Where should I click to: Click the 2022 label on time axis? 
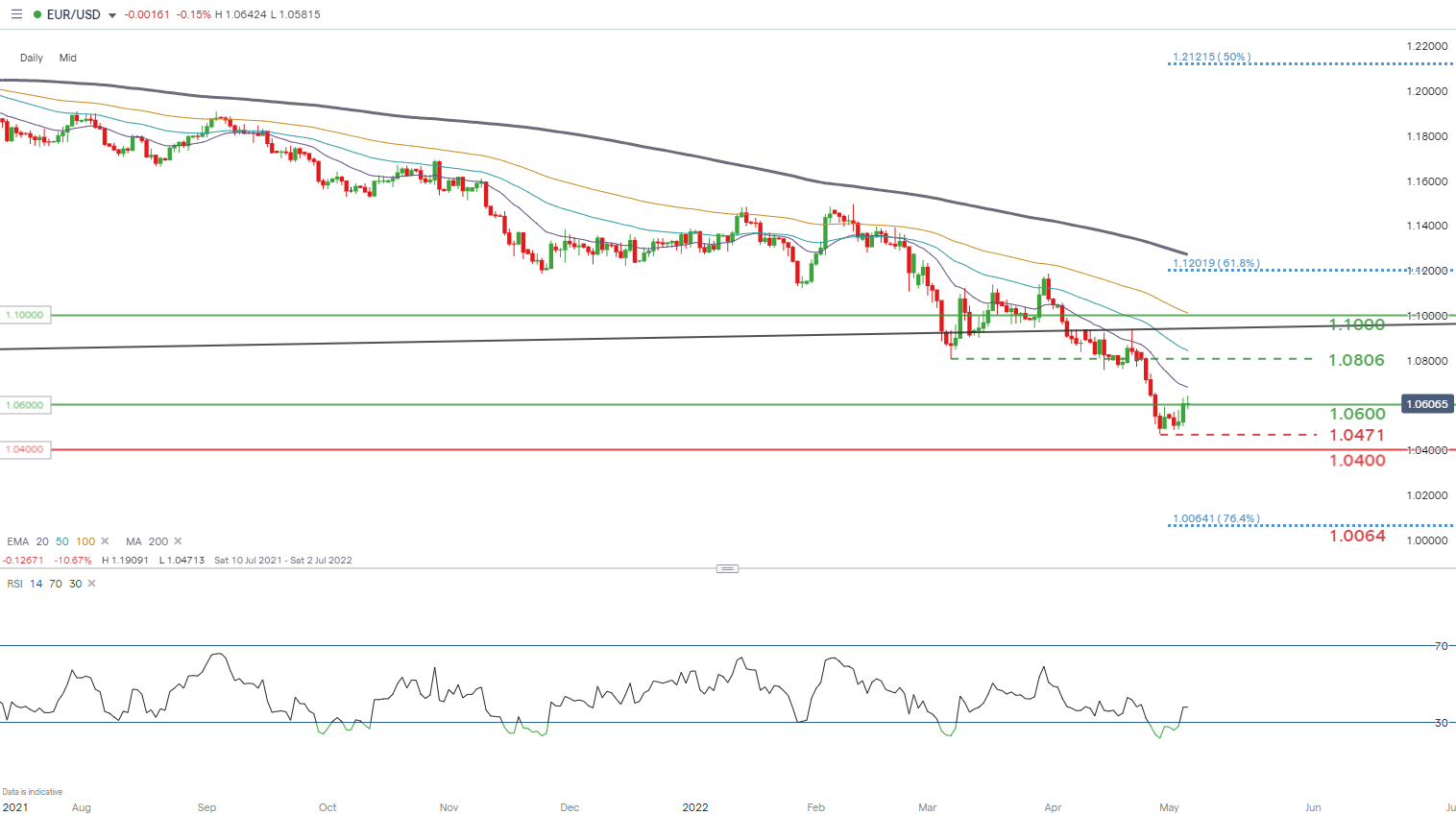coord(695,807)
